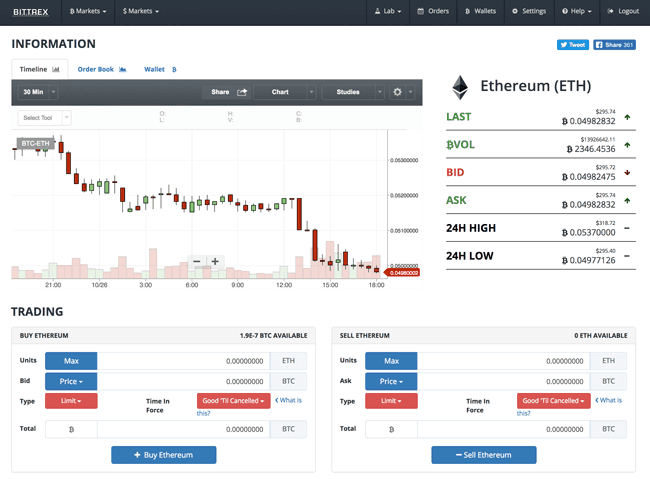Screen dimensions: 650x479
Task: Click the red current price marker on chart
Action: [402, 273]
